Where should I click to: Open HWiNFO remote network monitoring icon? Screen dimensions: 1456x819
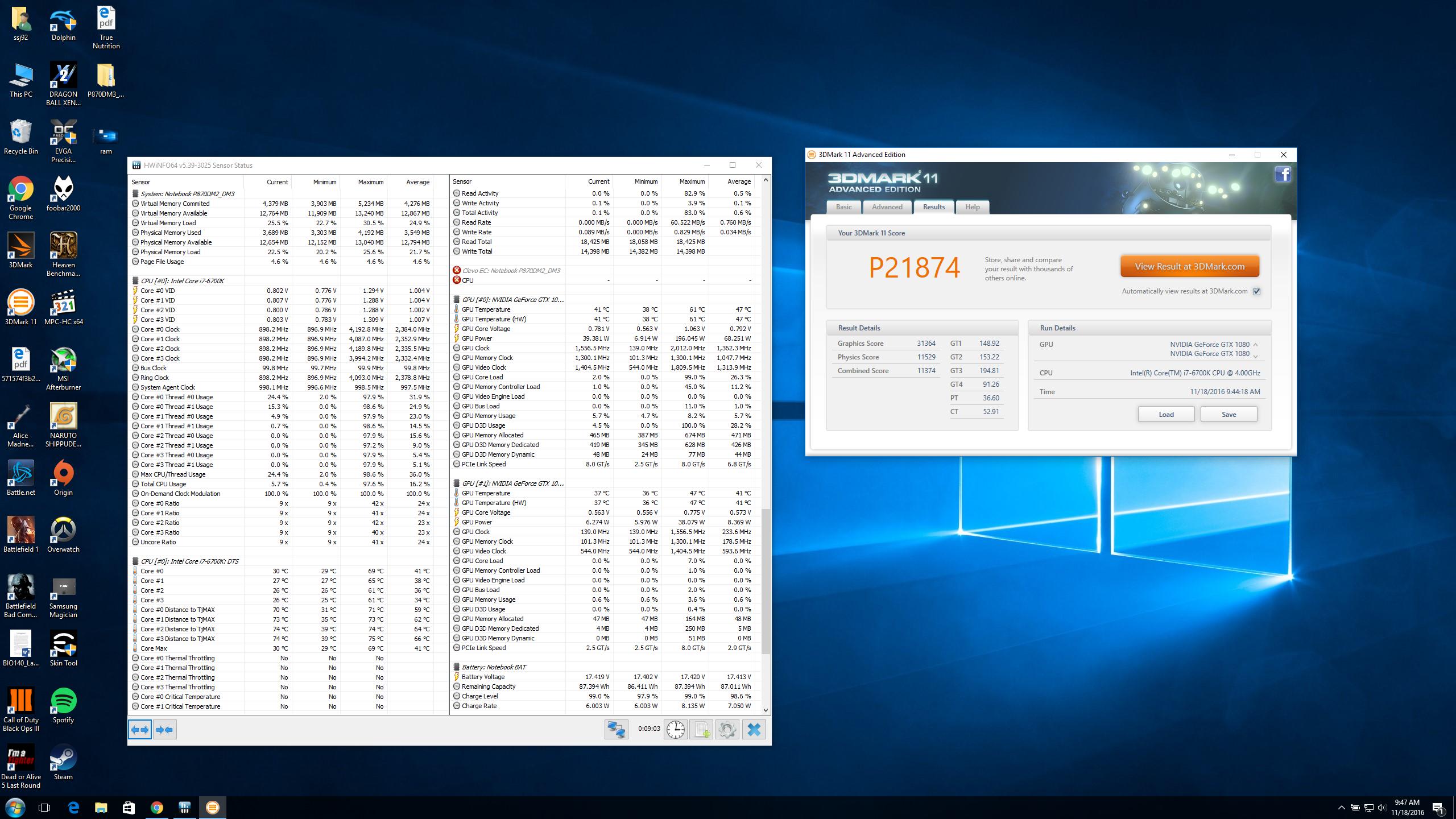coord(616,730)
